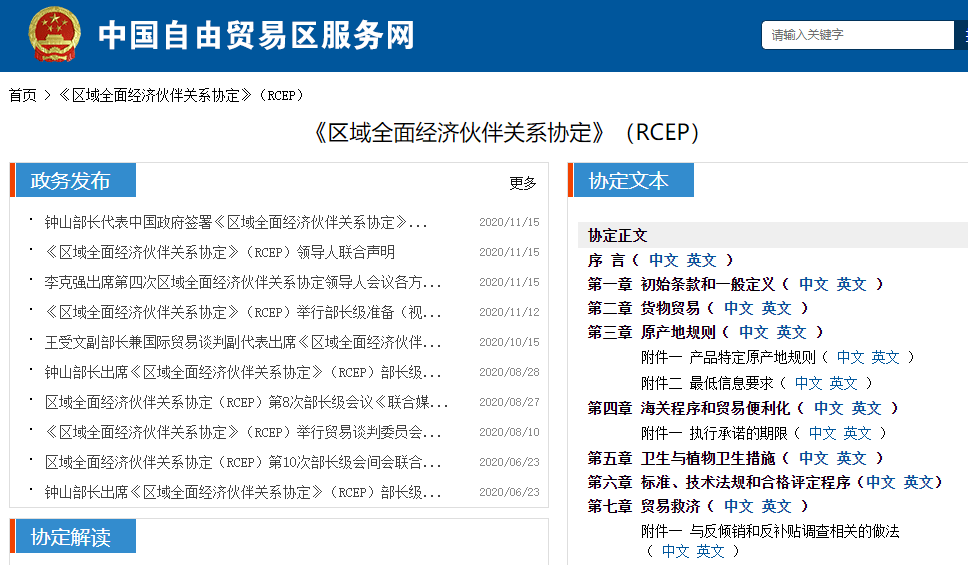Select the 协定文本 section tab
Viewport: 968px width, 565px height.
pos(633,180)
